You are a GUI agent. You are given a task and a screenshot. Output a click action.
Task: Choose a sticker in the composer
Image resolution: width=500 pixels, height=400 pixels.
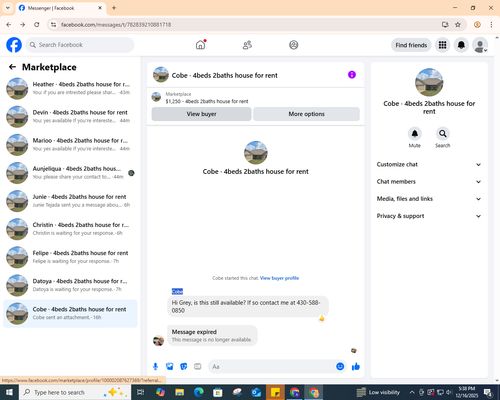[184, 367]
